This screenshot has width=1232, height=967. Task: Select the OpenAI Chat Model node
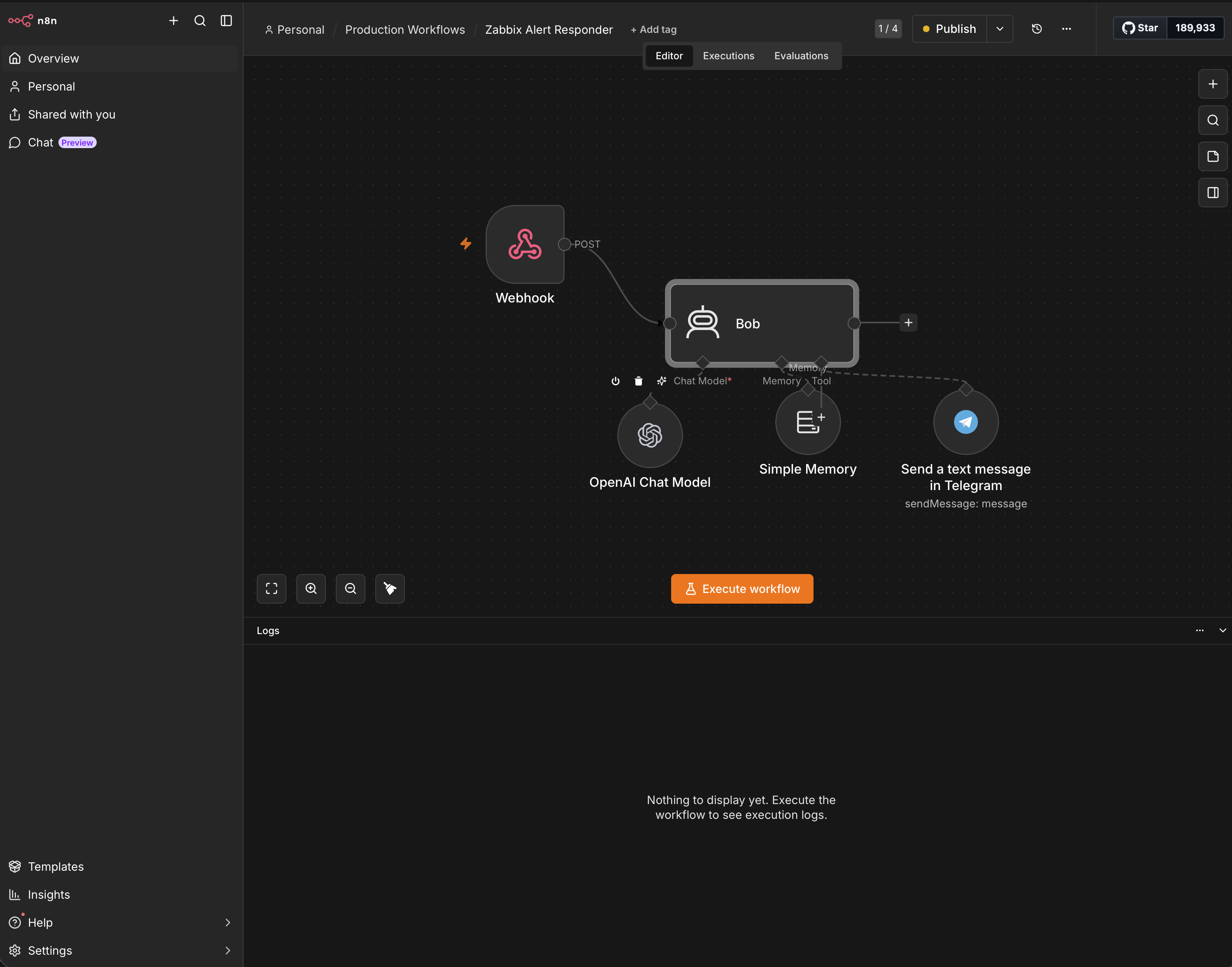(650, 435)
